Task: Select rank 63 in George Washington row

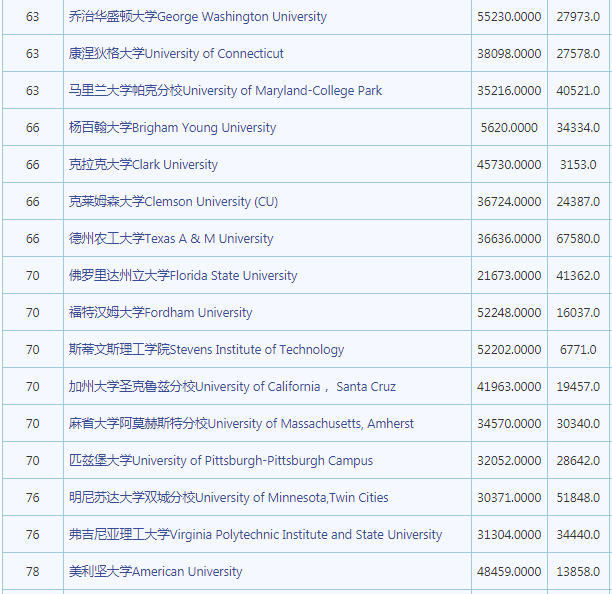Action: (x=33, y=17)
